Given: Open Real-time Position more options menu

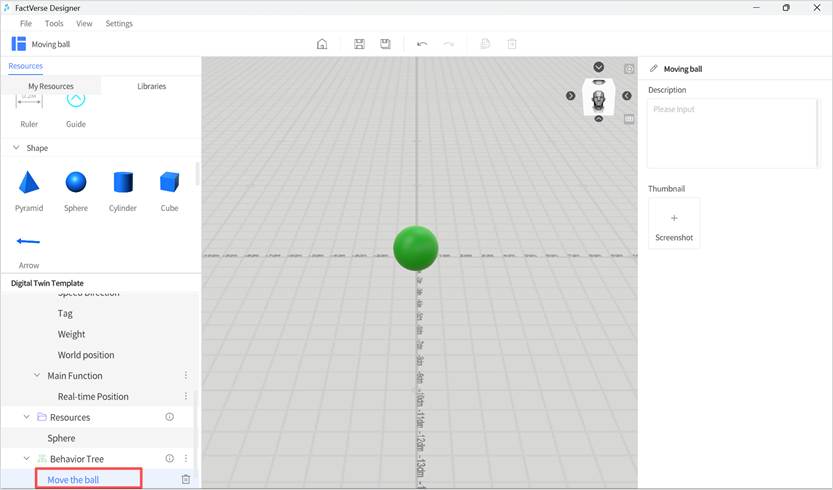Looking at the screenshot, I should (186, 396).
